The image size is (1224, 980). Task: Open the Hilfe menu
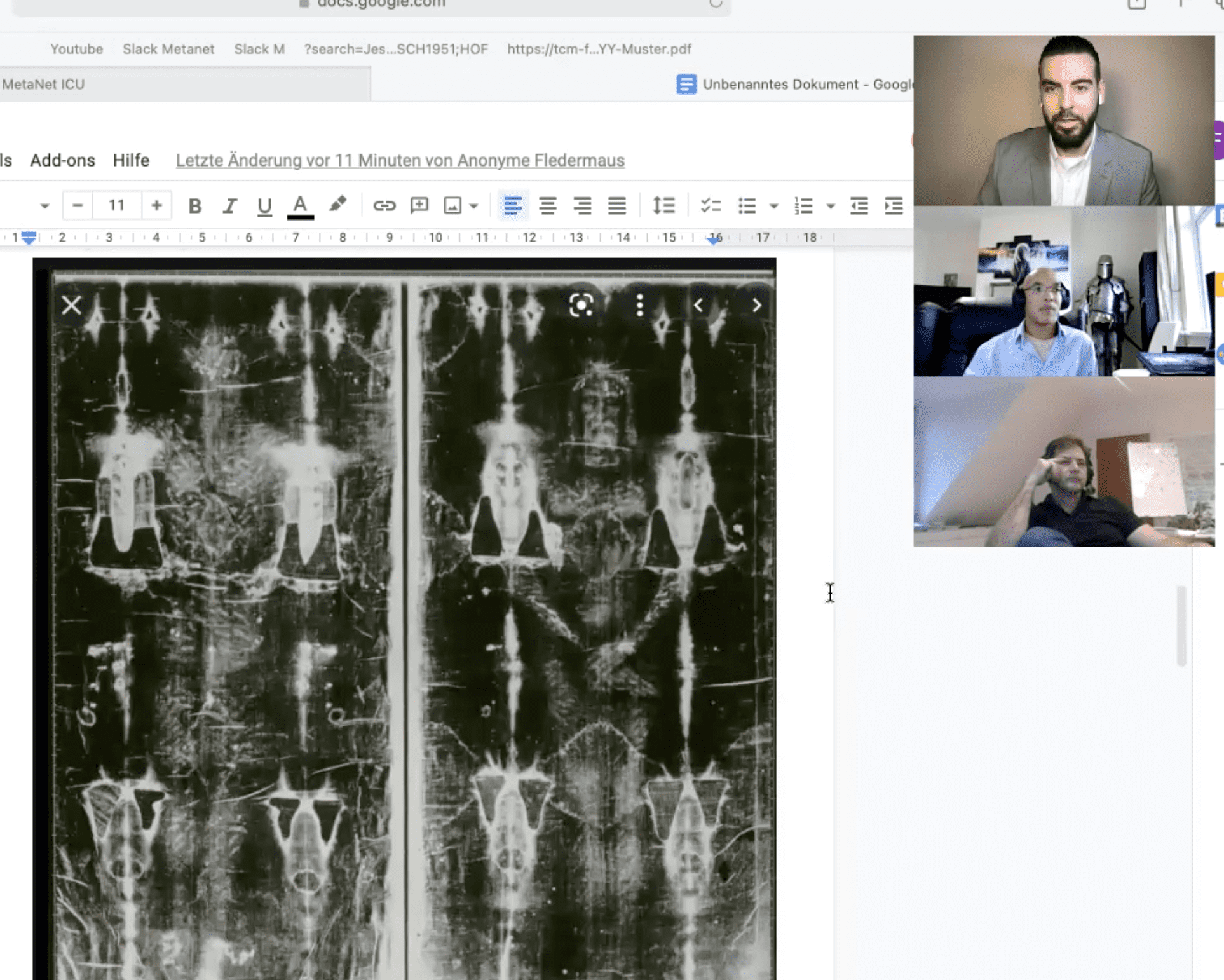click(130, 160)
